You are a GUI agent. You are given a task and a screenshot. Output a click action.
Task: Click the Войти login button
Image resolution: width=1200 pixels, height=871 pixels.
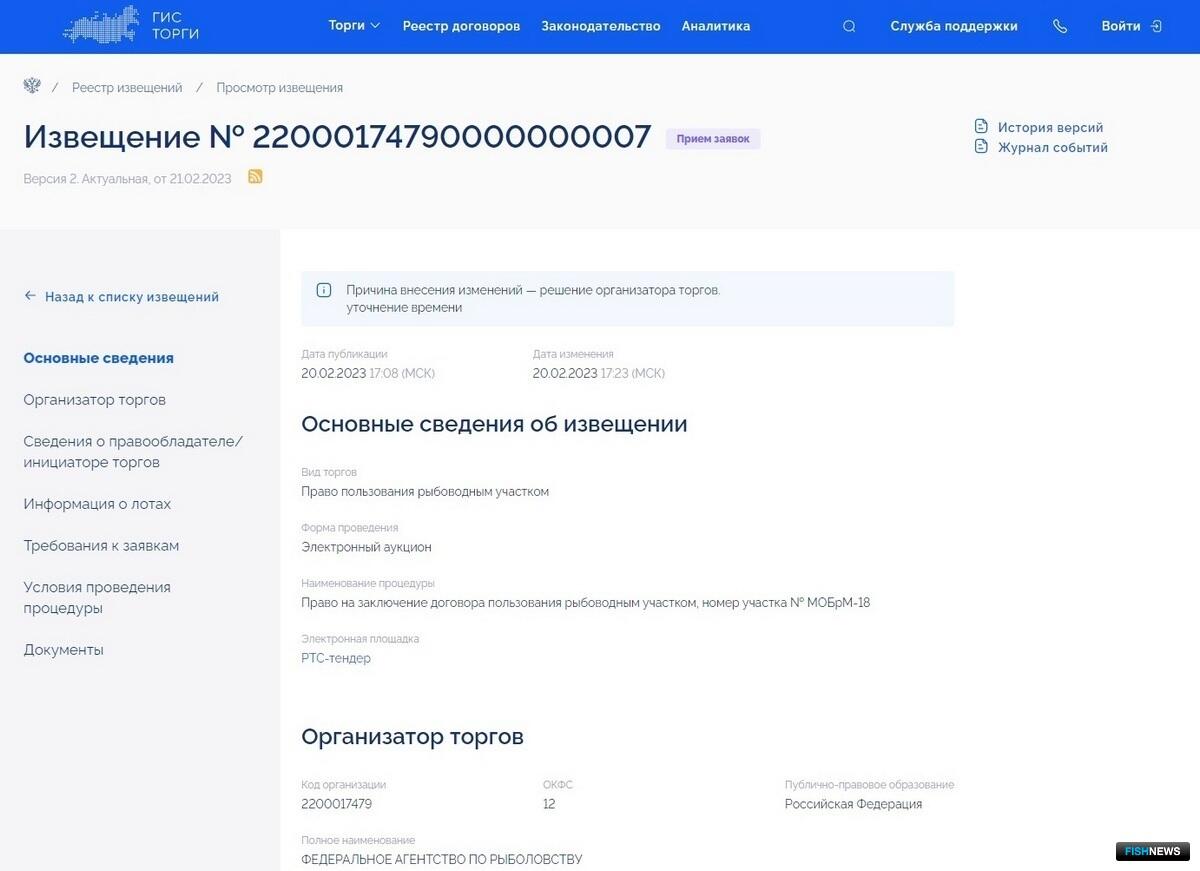(1131, 26)
